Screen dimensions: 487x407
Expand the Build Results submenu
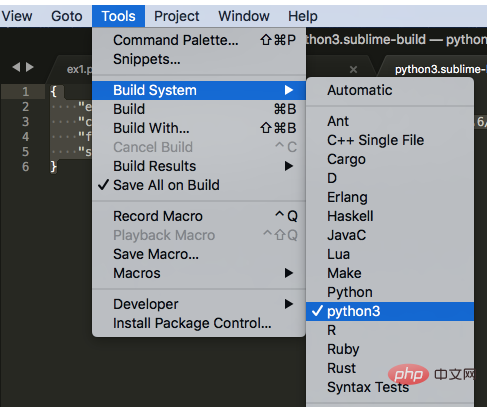pos(199,166)
